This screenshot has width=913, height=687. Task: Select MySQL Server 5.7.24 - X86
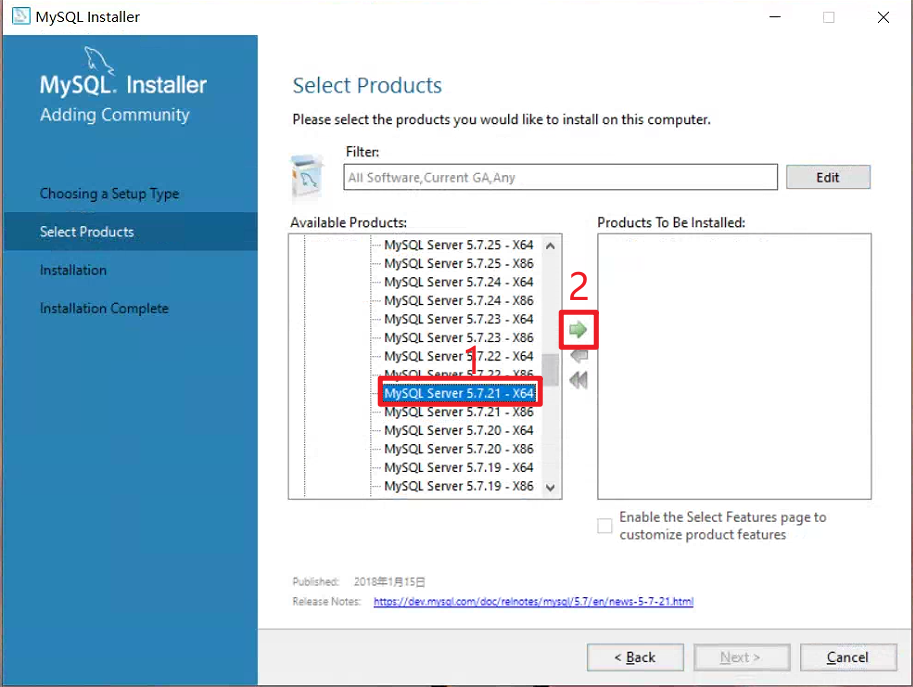(459, 301)
